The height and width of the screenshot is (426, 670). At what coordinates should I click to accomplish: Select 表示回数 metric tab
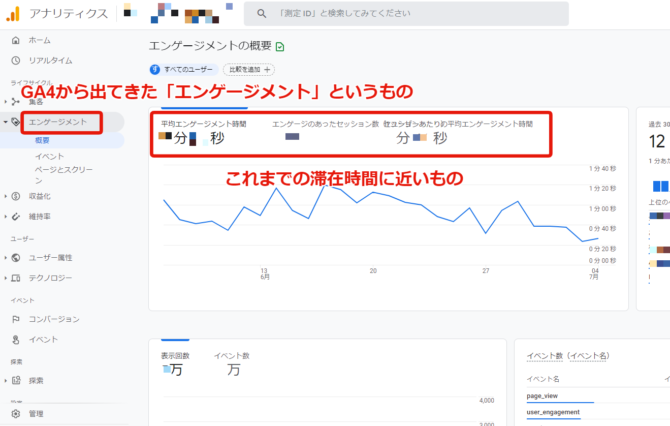pos(175,364)
